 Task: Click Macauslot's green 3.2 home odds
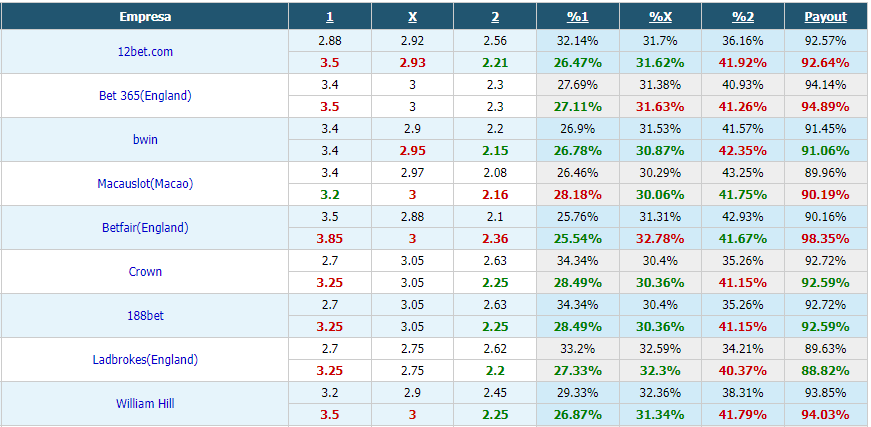(x=330, y=195)
